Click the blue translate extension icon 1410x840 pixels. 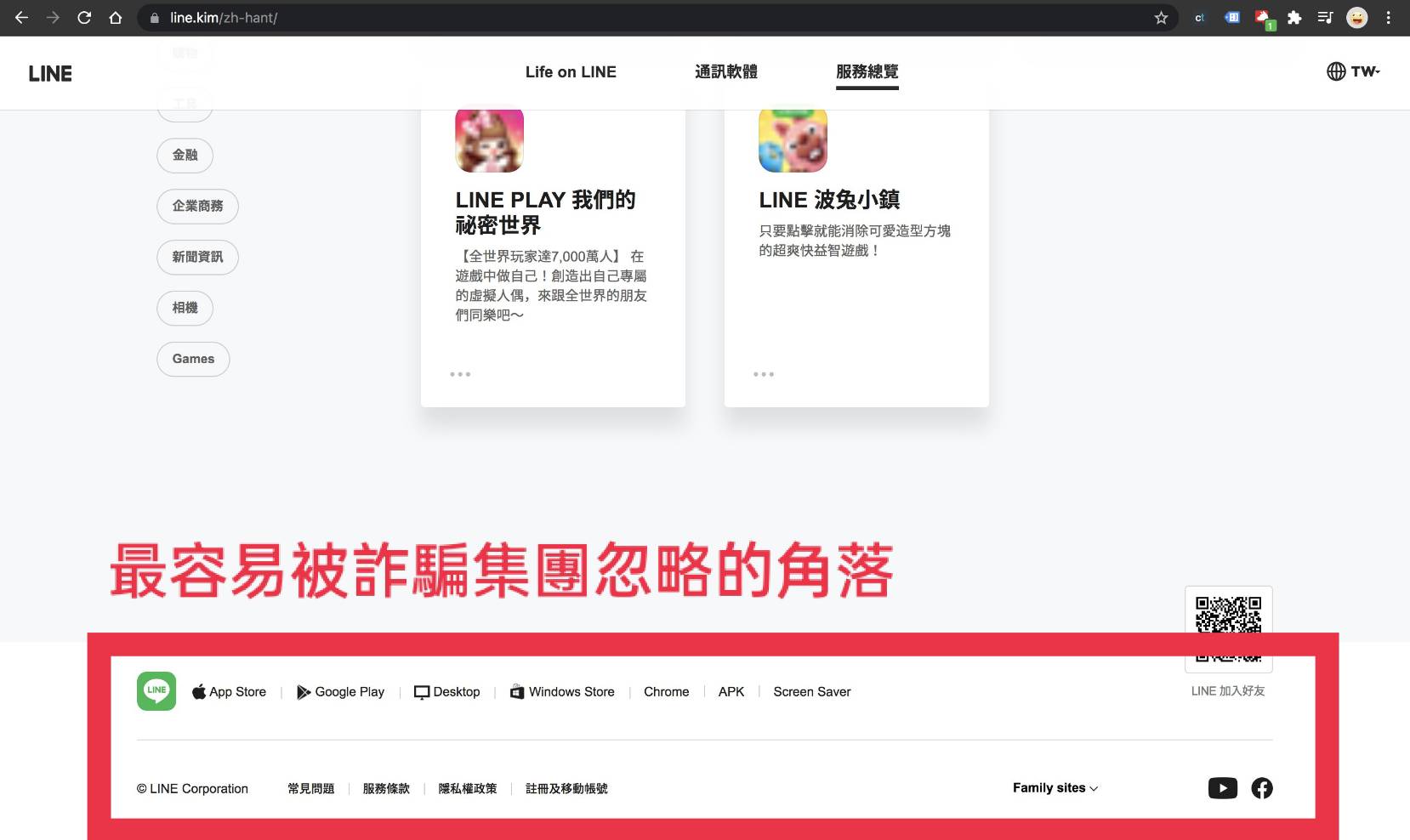(x=1231, y=17)
